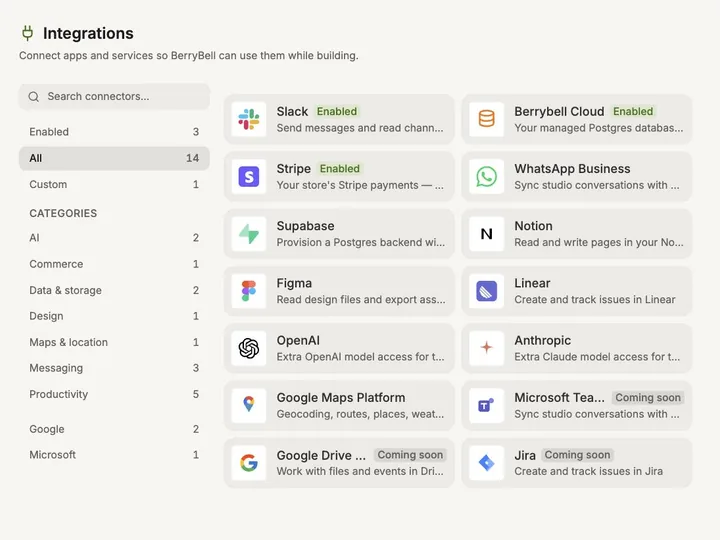Open the Custom connectors filter
Viewport: 720px width, 540px height.
coord(114,184)
